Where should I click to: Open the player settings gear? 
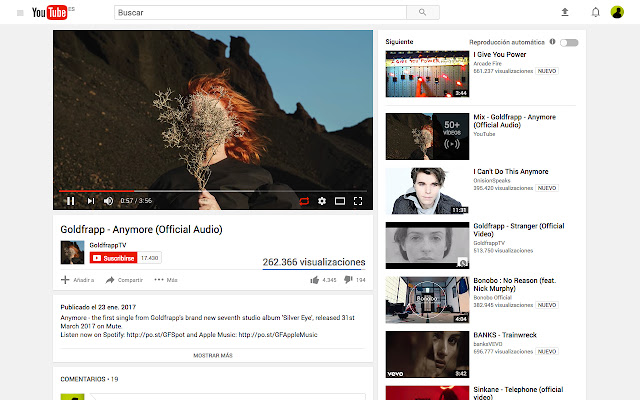pos(322,201)
